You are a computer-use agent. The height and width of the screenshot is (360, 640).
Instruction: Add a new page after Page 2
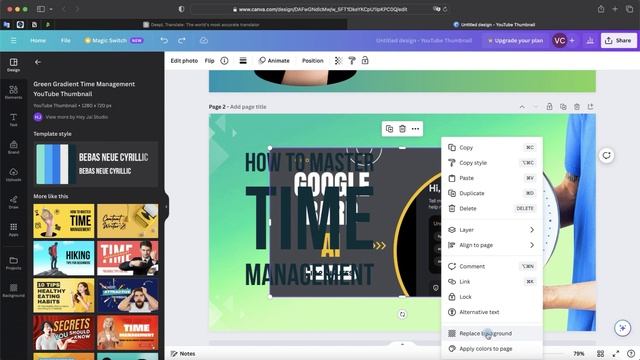click(590, 107)
